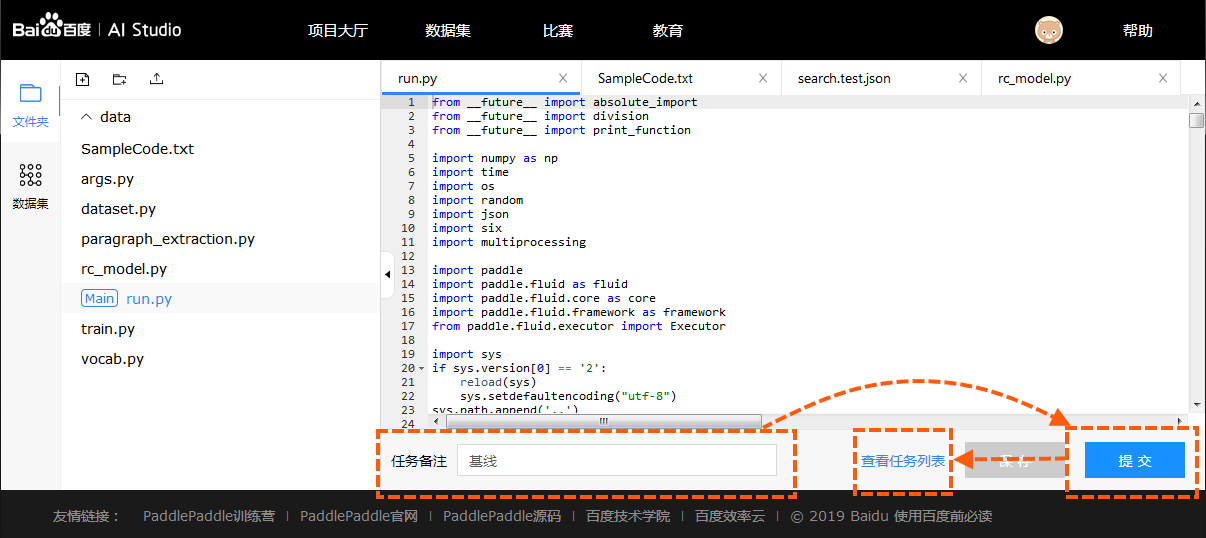The width and height of the screenshot is (1206, 538).
Task: Click the new folder icon
Action: point(119,79)
